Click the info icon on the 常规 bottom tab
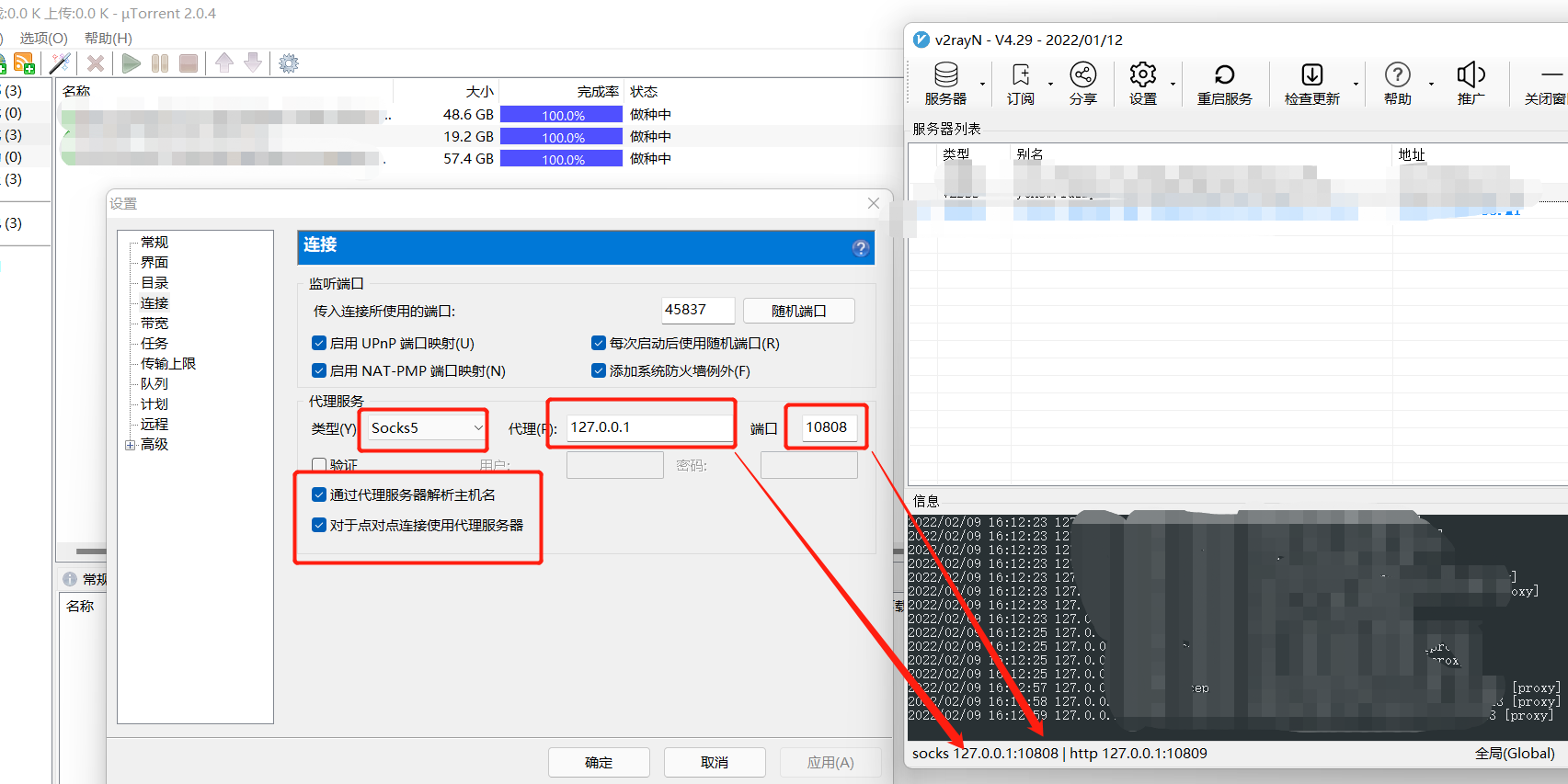 [70, 579]
